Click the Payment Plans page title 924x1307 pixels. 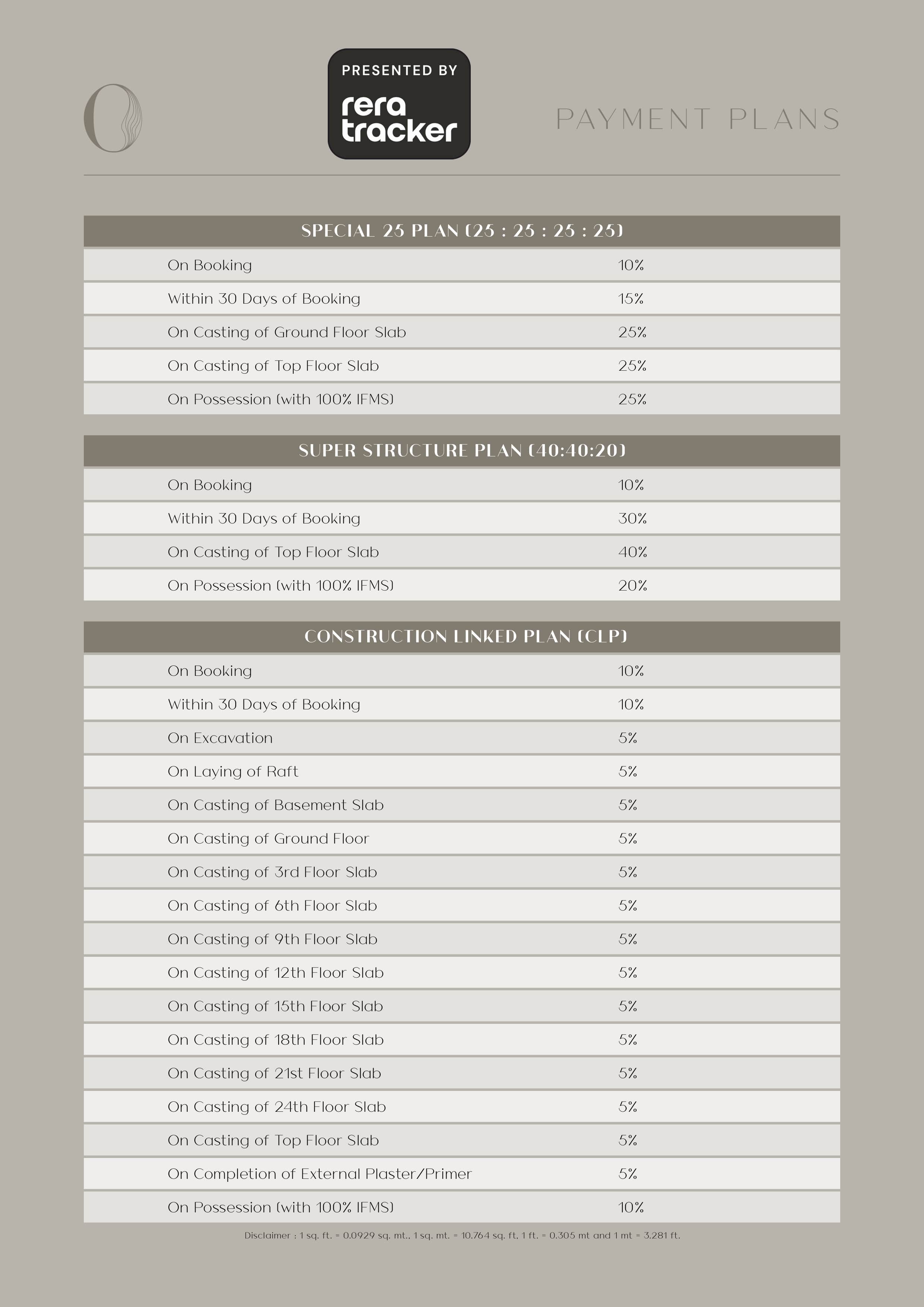coord(698,119)
